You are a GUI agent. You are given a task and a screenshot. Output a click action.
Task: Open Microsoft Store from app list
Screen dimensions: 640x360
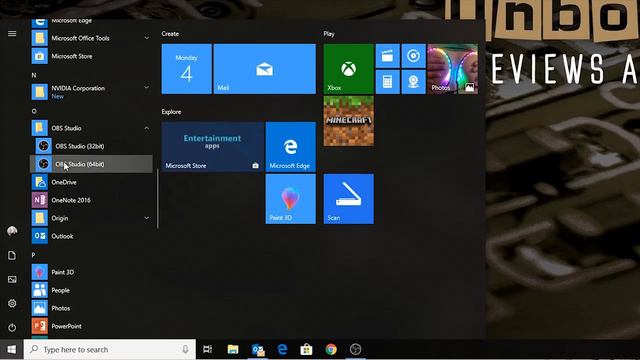91,56
